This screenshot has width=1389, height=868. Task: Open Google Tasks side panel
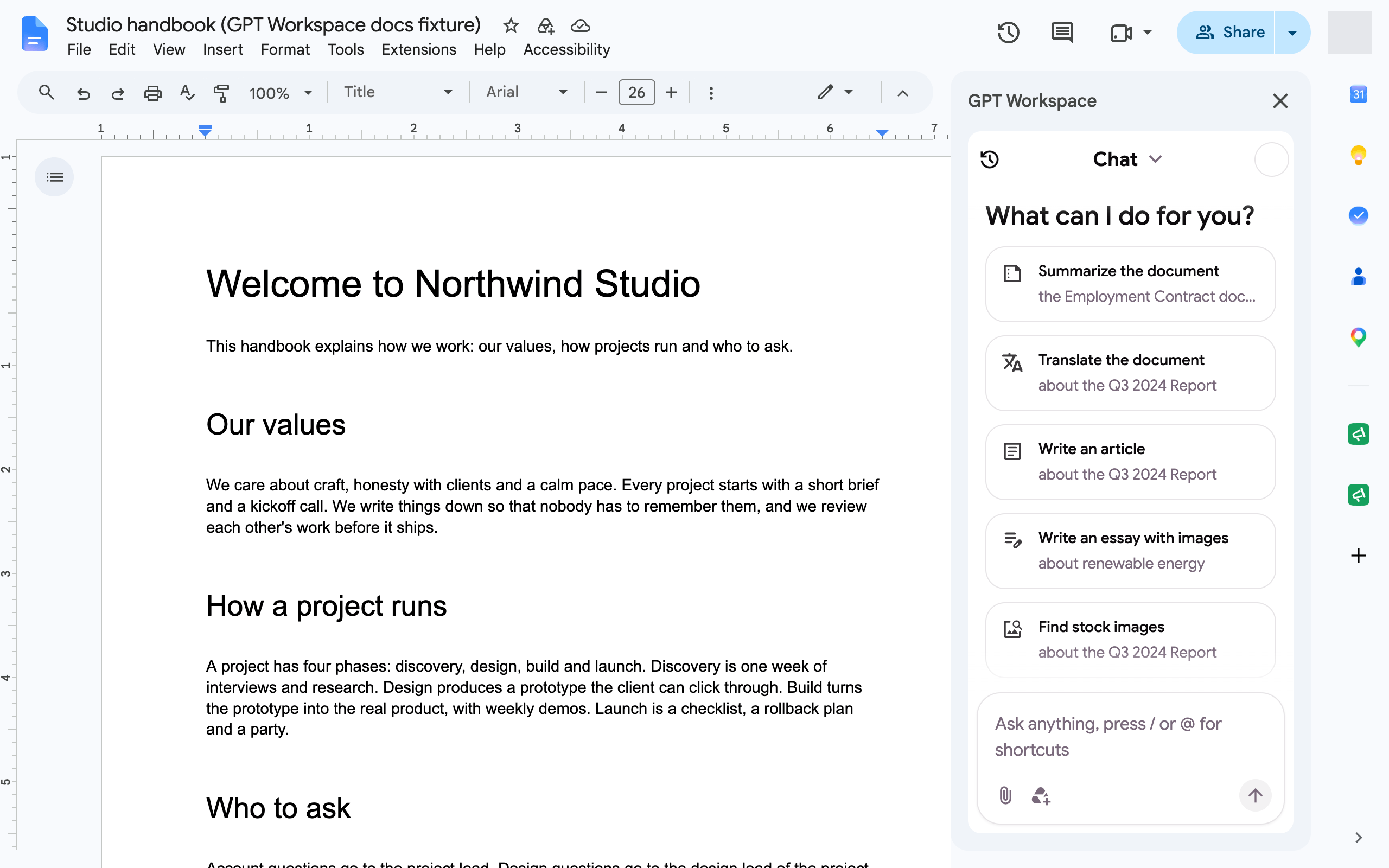pos(1358,215)
